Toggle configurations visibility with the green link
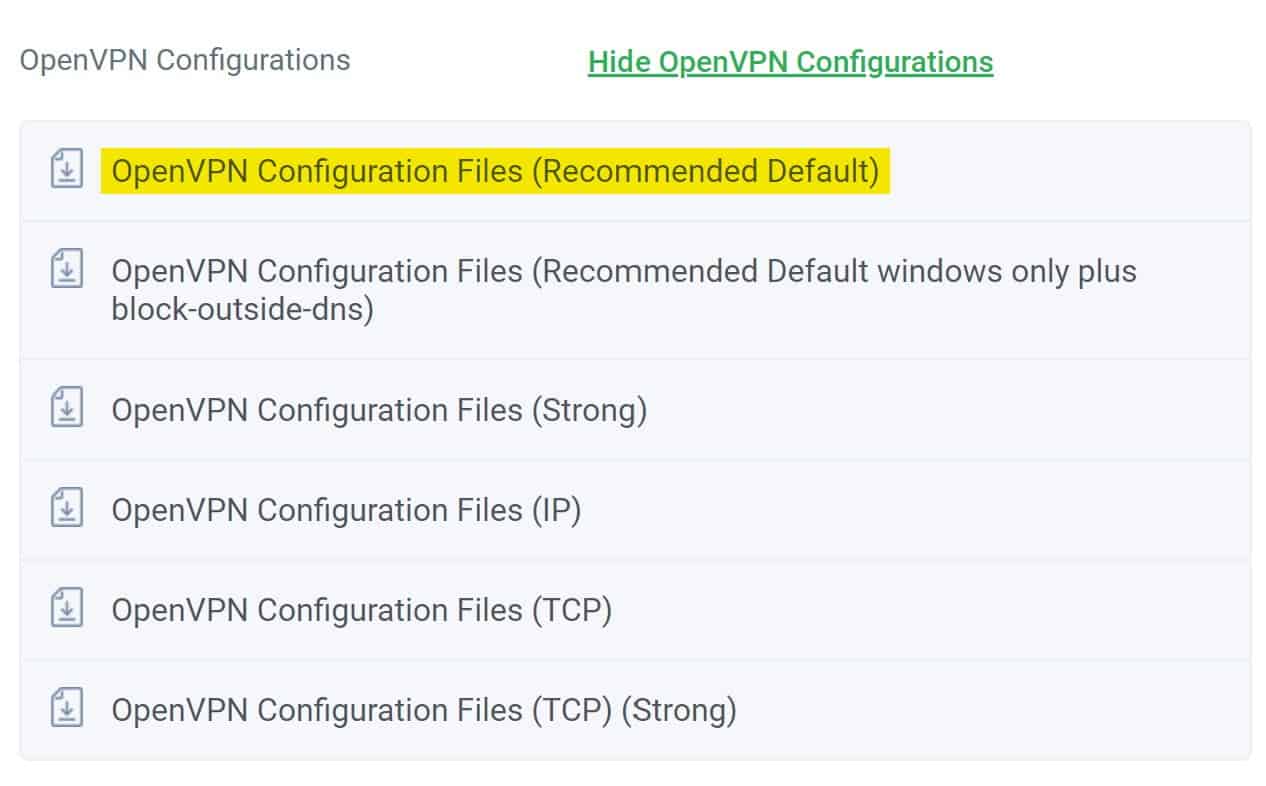 click(x=790, y=61)
